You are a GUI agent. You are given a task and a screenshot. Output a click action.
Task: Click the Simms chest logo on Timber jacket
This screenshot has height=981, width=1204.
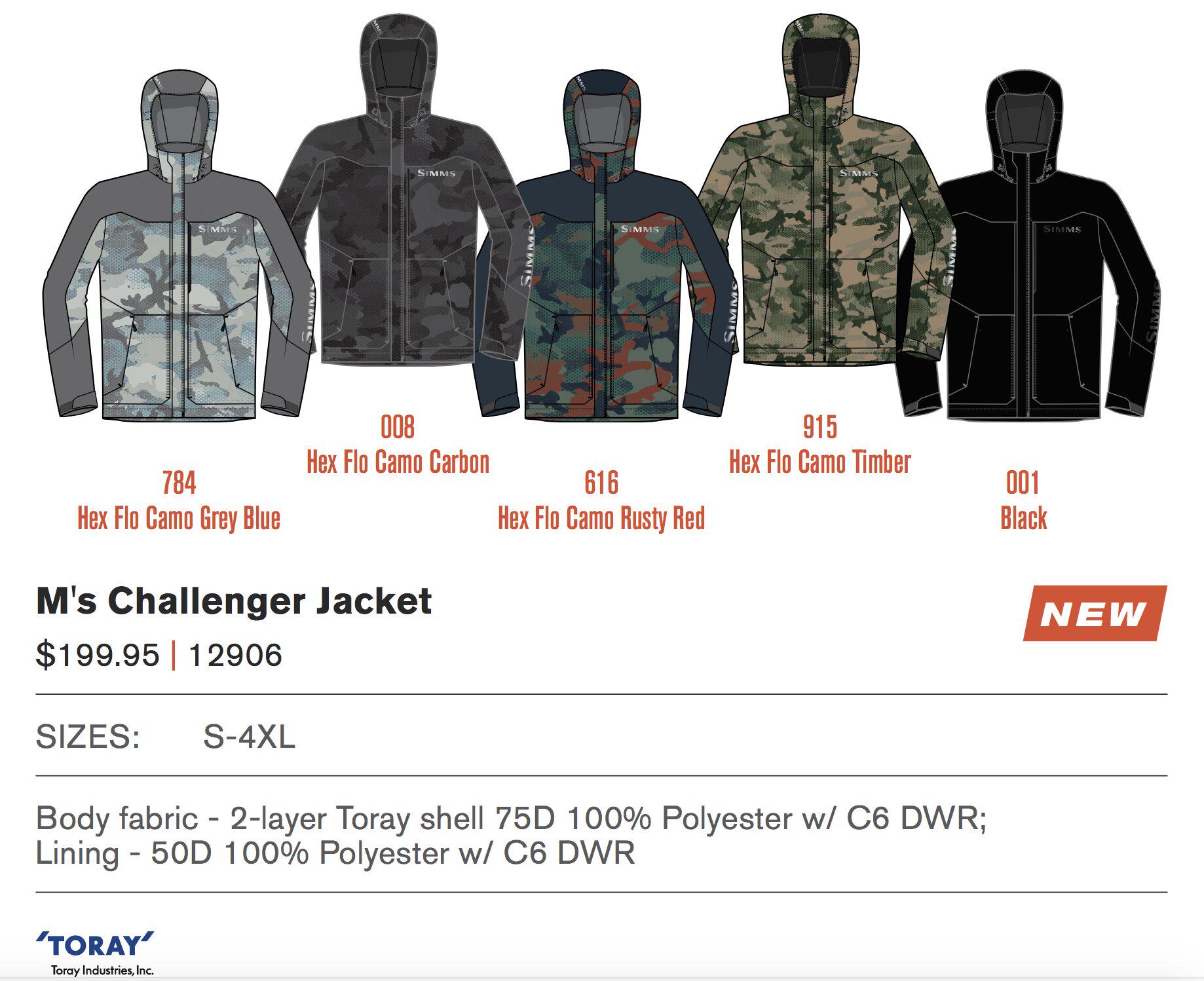pos(859,174)
